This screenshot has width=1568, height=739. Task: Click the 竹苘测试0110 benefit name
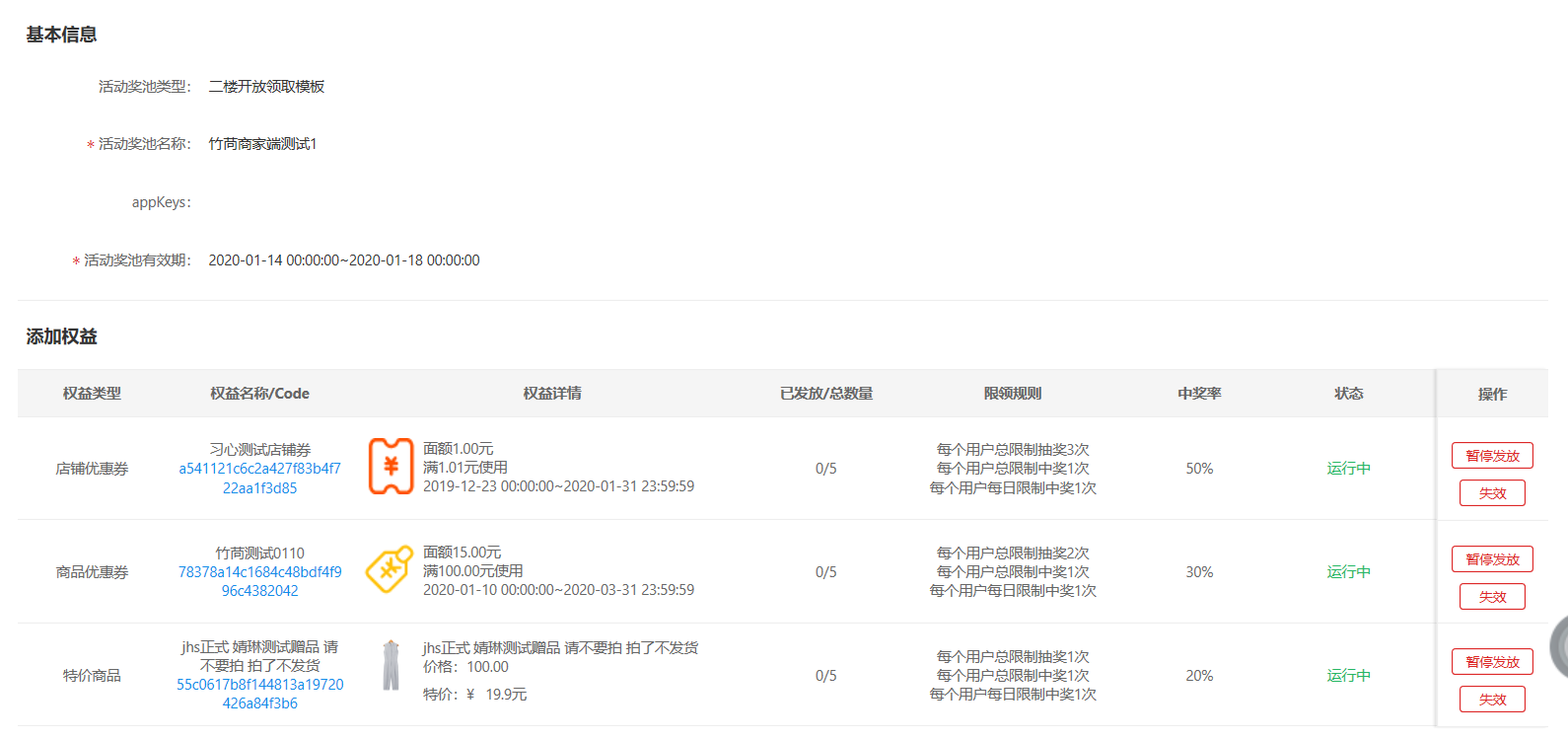tap(259, 554)
